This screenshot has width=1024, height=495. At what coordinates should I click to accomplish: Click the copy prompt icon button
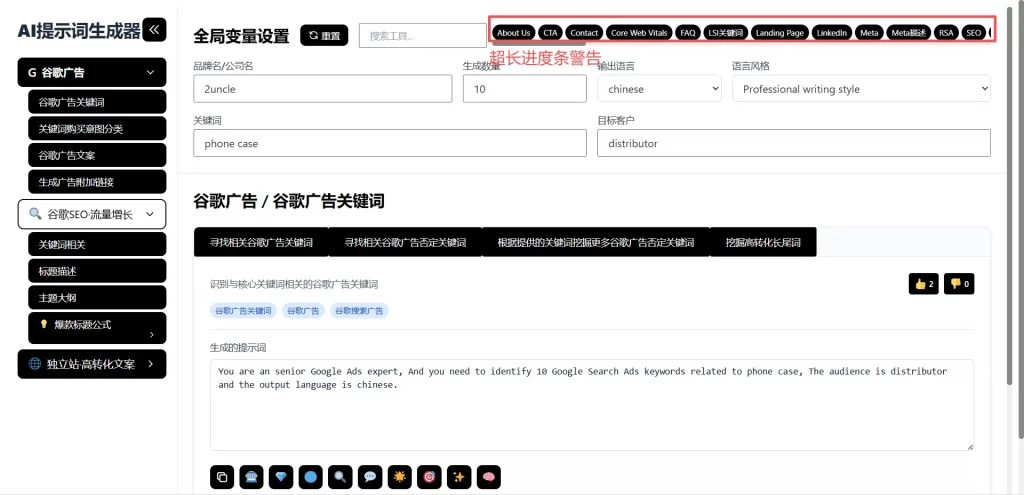[x=222, y=477]
